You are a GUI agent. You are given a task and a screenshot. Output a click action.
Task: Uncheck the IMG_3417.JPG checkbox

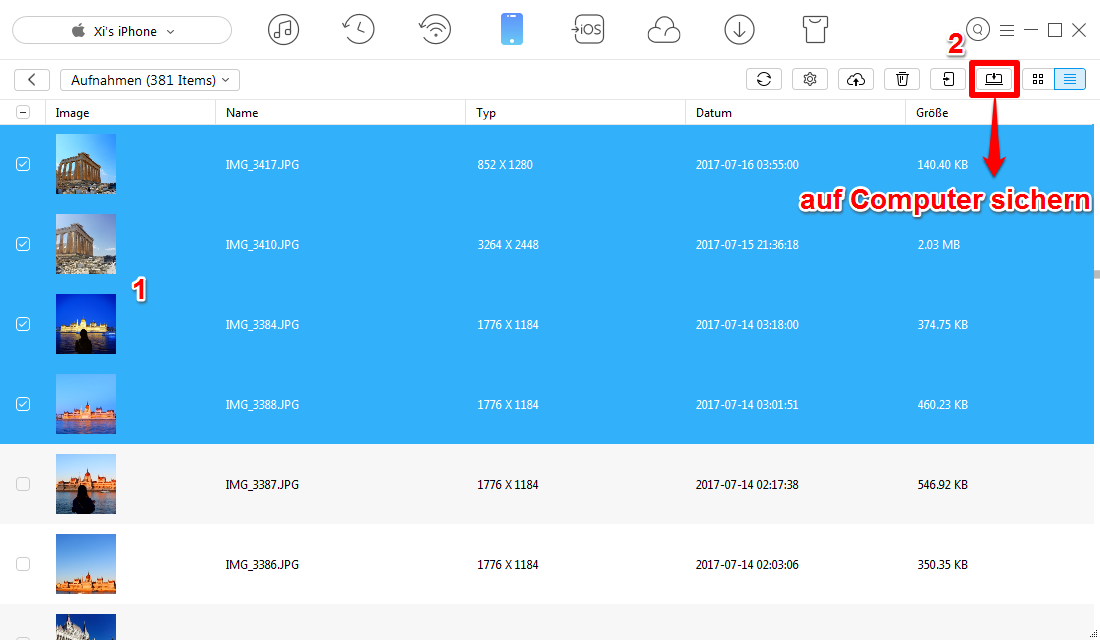[x=23, y=164]
